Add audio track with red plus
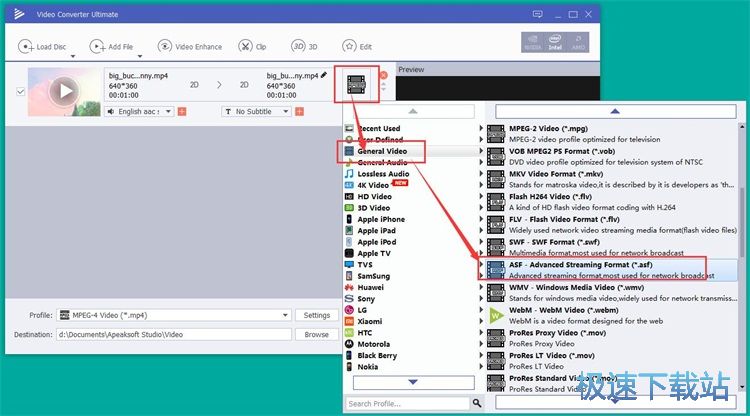 pyautogui.click(x=182, y=111)
